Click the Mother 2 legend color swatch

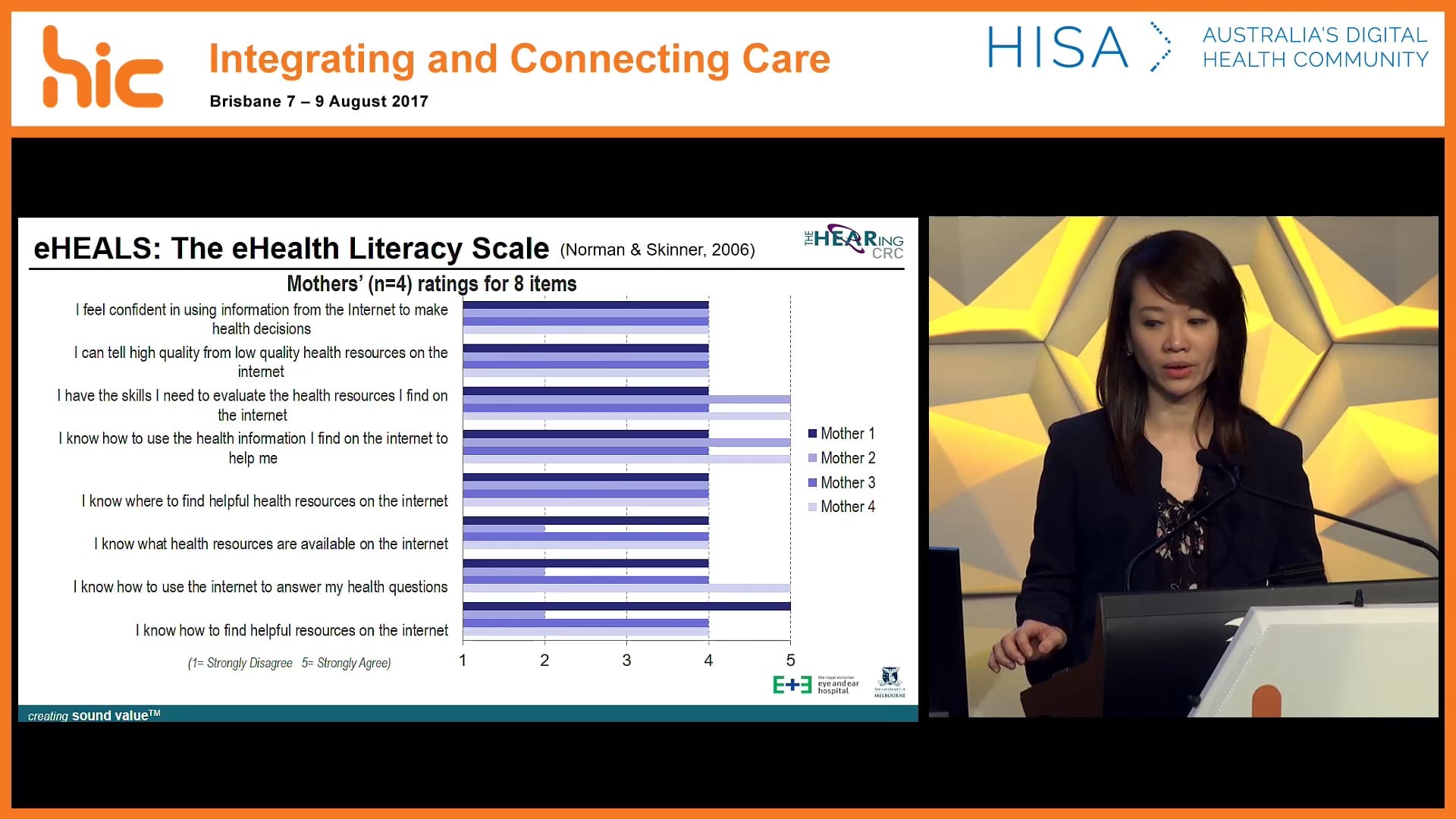pos(812,458)
